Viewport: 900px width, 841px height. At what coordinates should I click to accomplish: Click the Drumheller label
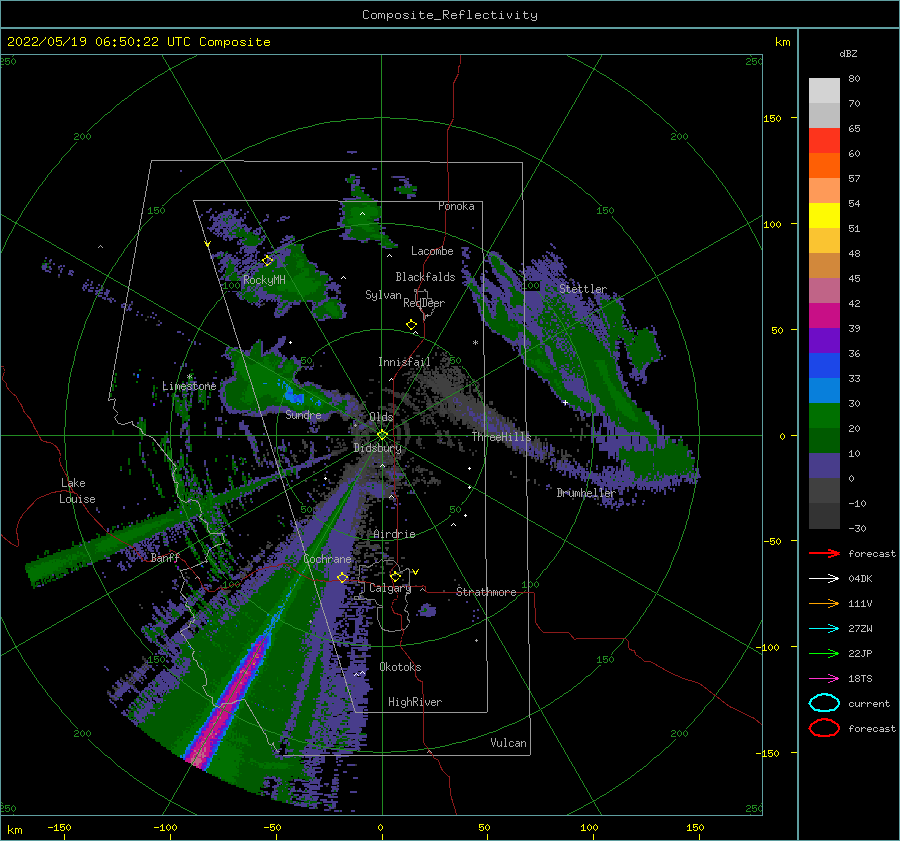(586, 493)
